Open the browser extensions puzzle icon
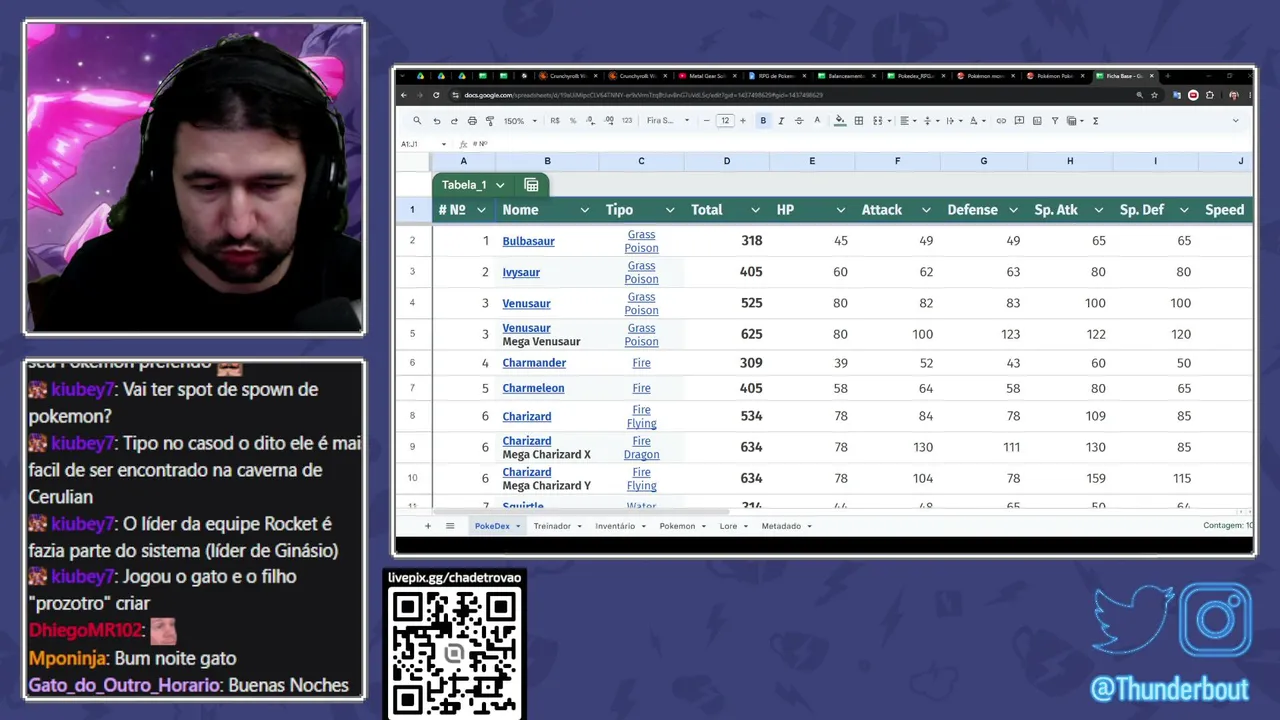1280x720 pixels. pyautogui.click(x=1210, y=95)
